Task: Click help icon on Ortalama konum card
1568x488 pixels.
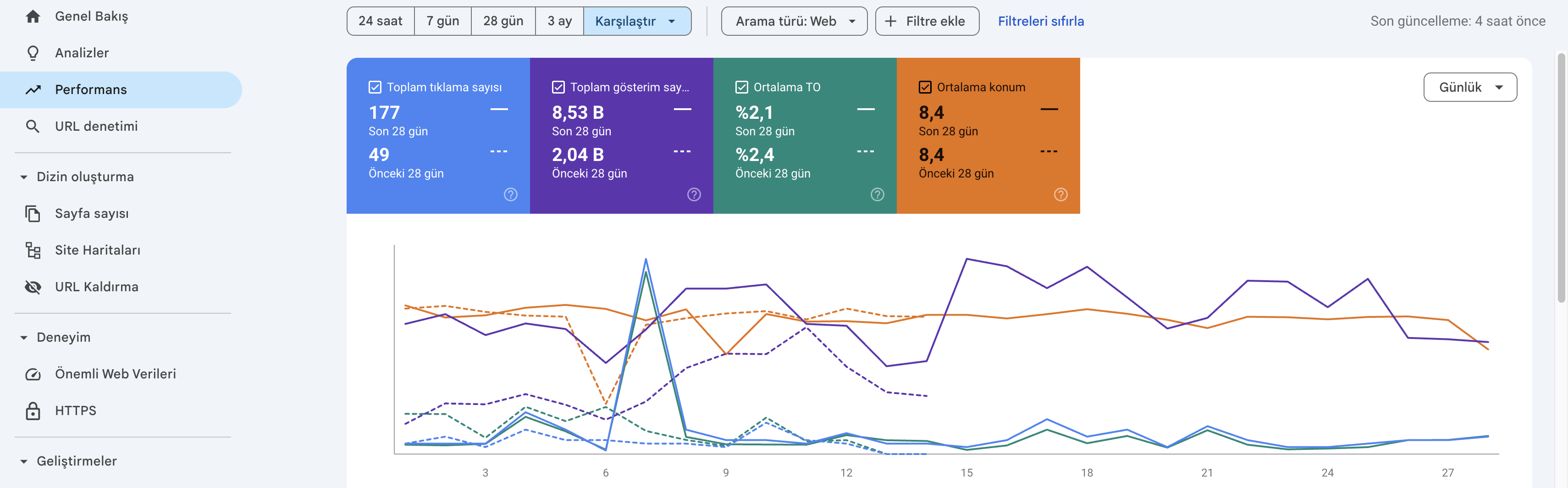Action: click(x=1060, y=194)
